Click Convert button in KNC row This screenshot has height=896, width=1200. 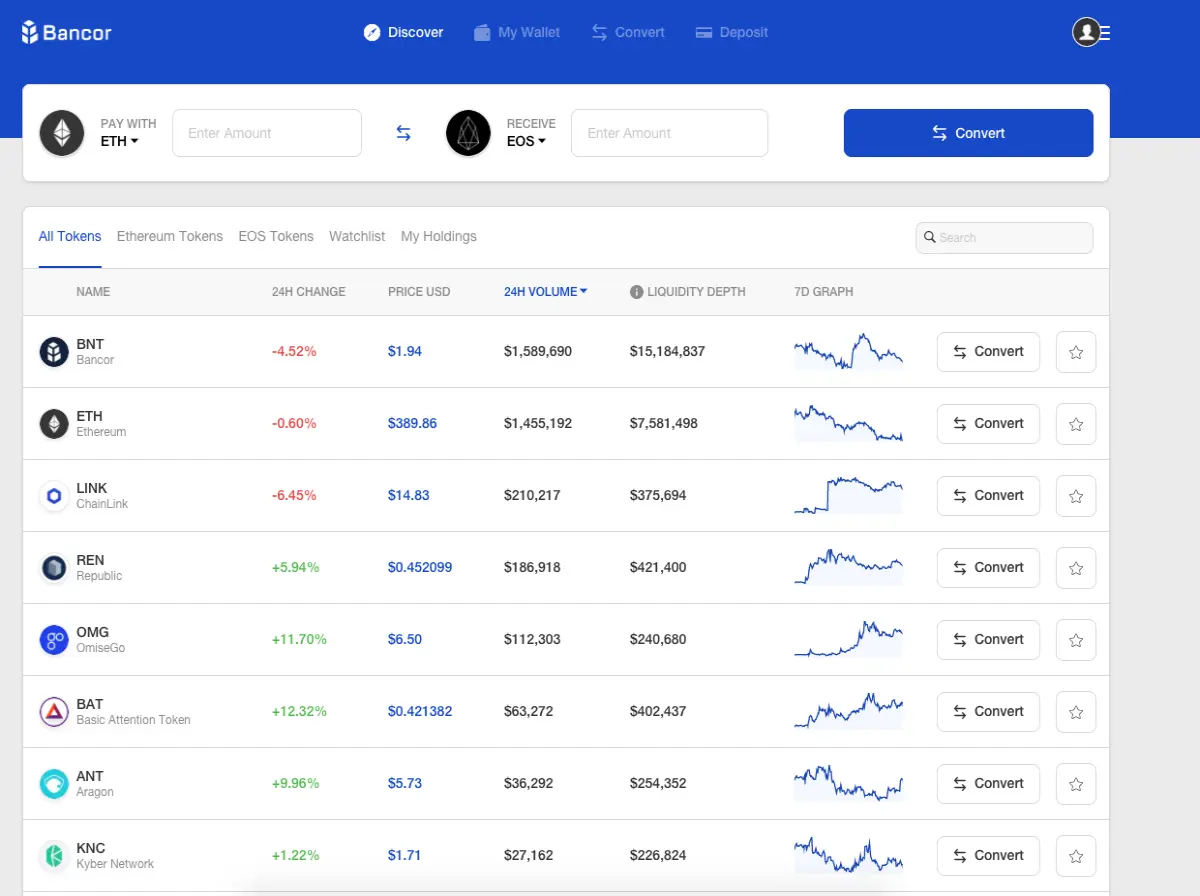988,856
